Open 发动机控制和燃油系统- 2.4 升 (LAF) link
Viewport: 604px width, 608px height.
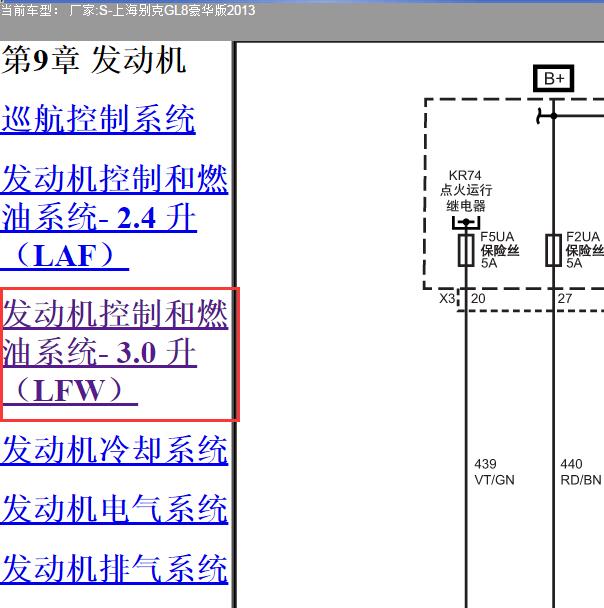[x=114, y=217]
